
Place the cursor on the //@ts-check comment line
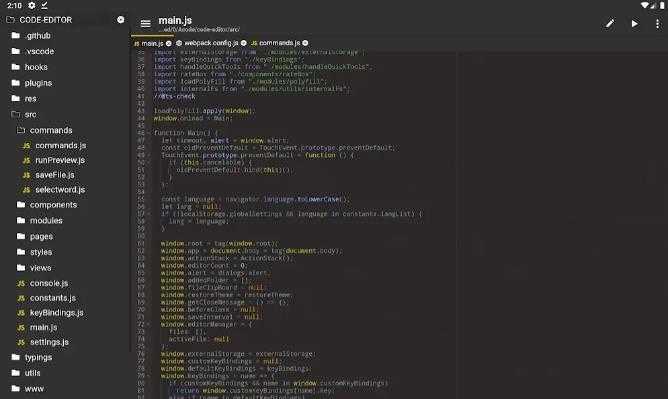pyautogui.click(x=175, y=97)
